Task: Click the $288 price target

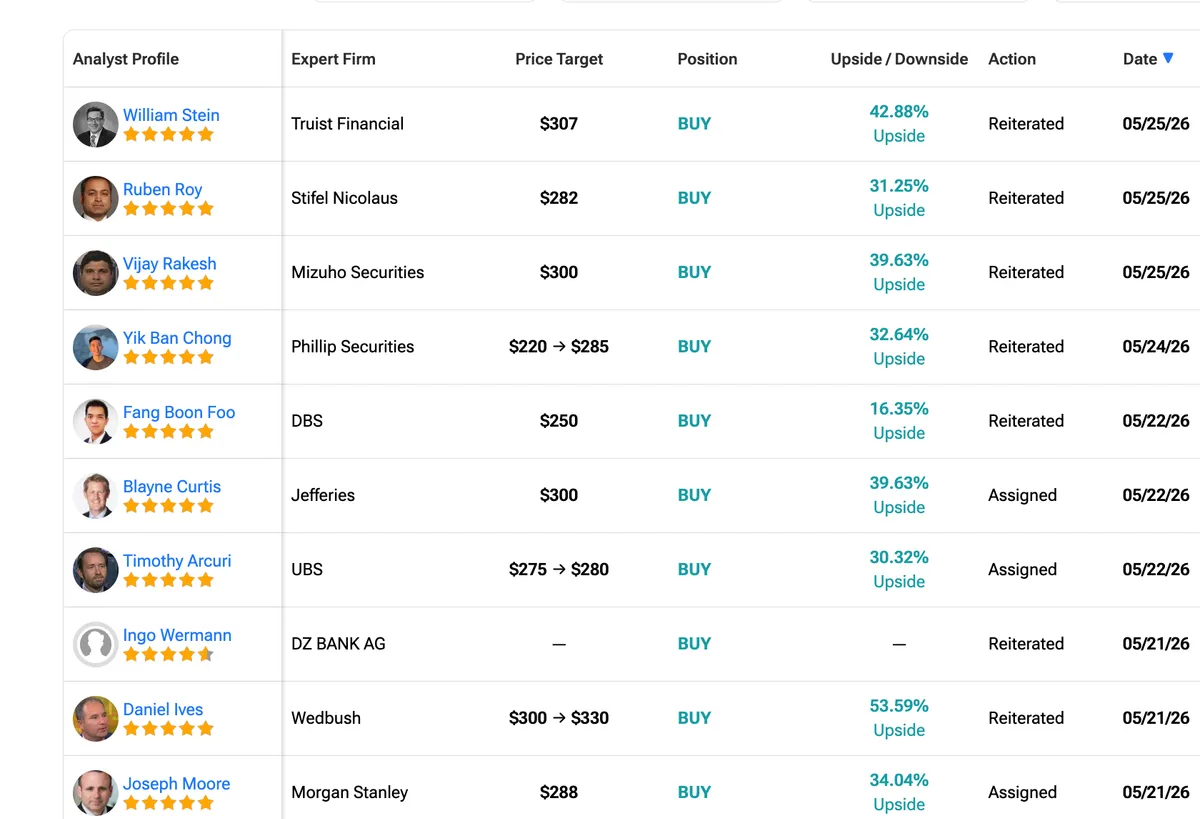Action: 559,792
